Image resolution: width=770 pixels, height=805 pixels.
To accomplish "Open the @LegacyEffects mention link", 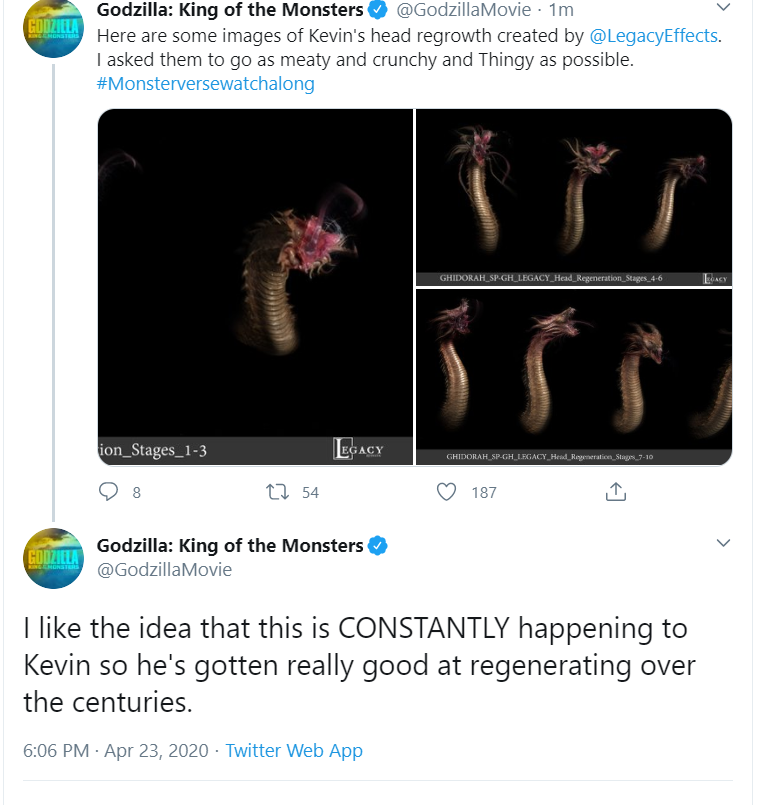I will tap(653, 35).
